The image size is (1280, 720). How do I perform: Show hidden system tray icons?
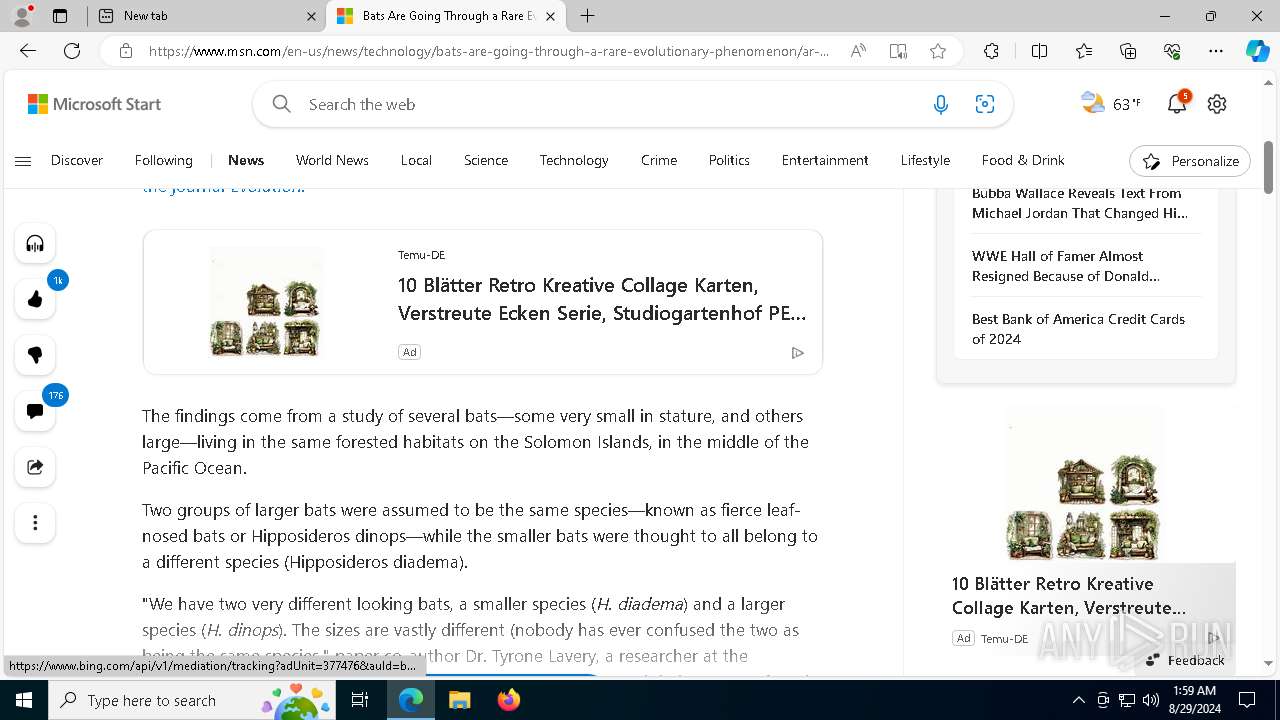tap(1078, 700)
